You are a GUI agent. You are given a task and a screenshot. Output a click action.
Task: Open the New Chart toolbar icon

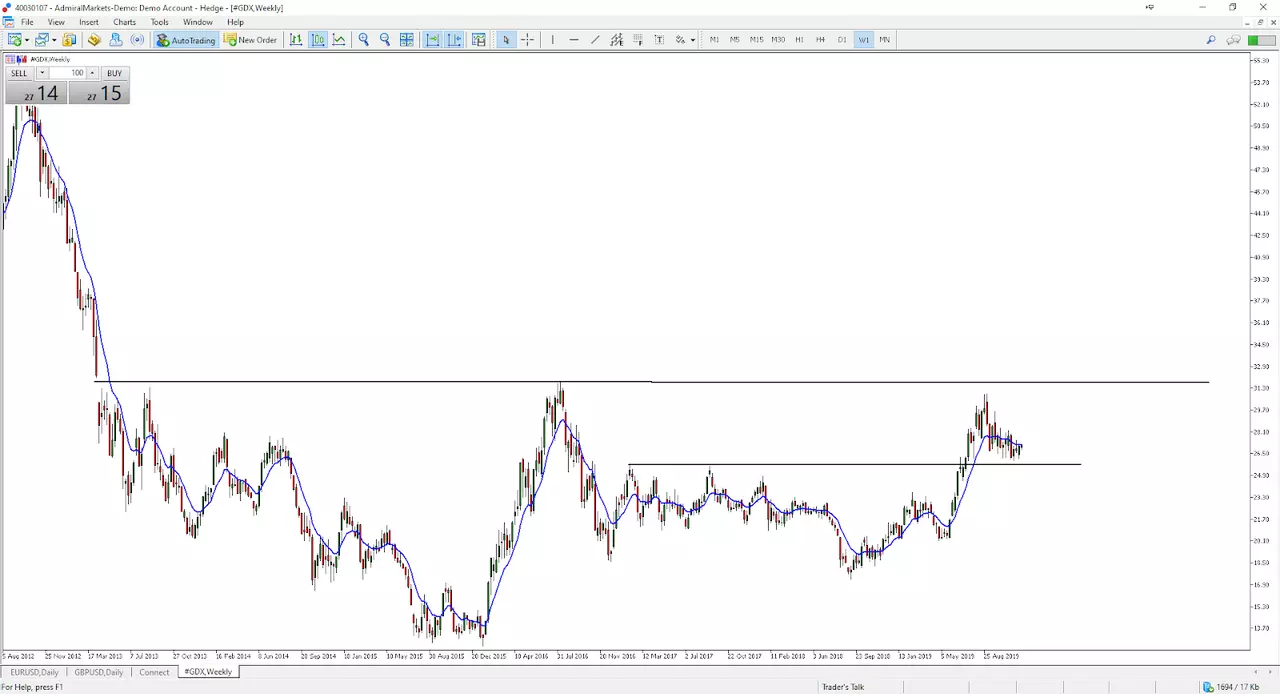coord(14,40)
